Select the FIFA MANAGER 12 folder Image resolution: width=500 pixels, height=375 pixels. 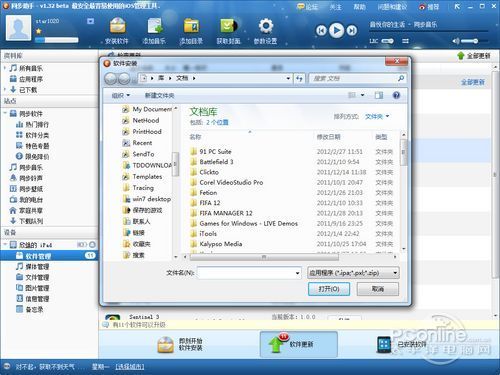[x=226, y=213]
